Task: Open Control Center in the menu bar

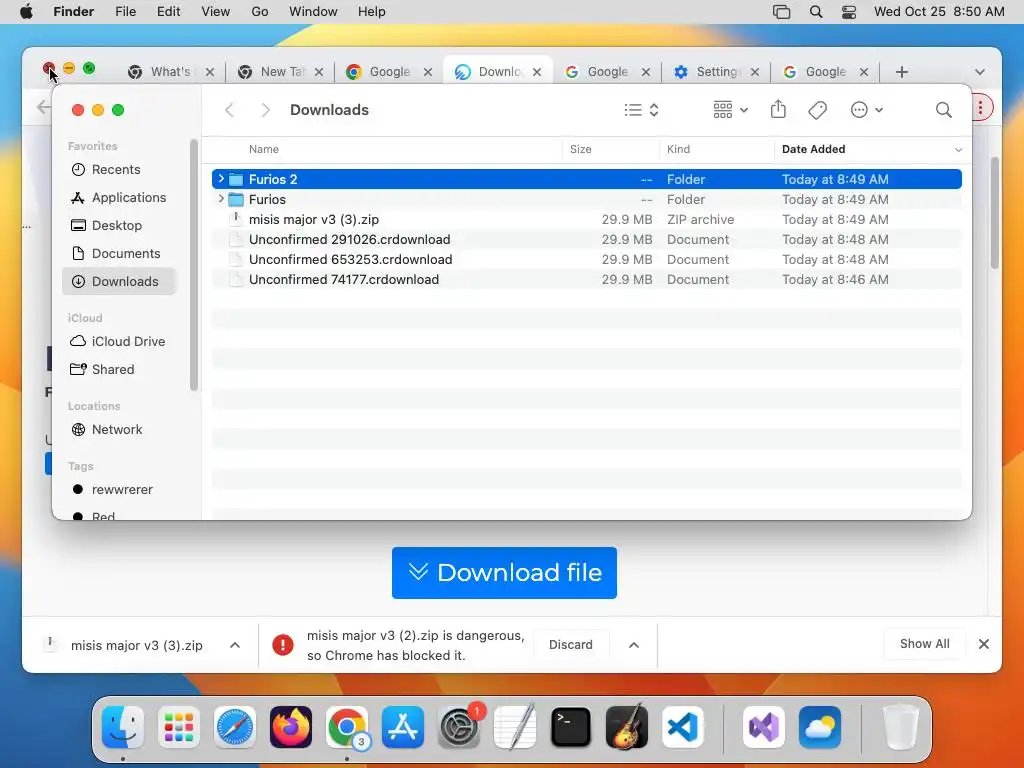Action: [849, 12]
